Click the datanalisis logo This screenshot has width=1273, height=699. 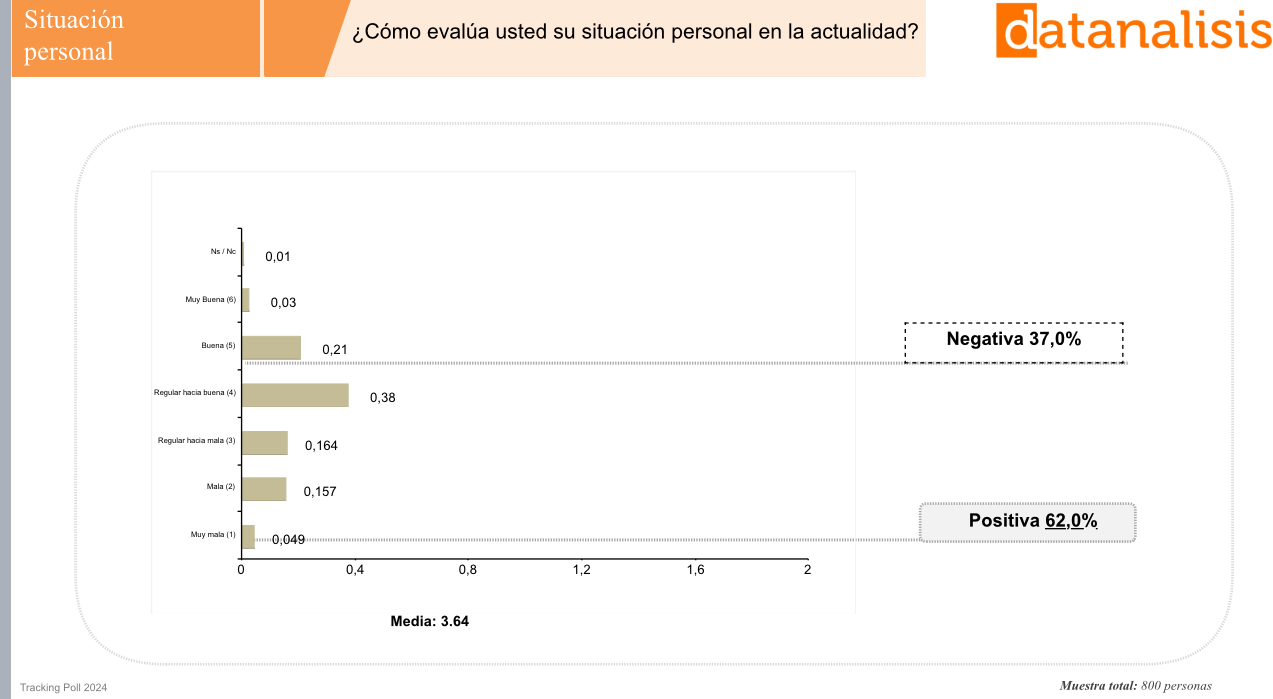point(1133,30)
